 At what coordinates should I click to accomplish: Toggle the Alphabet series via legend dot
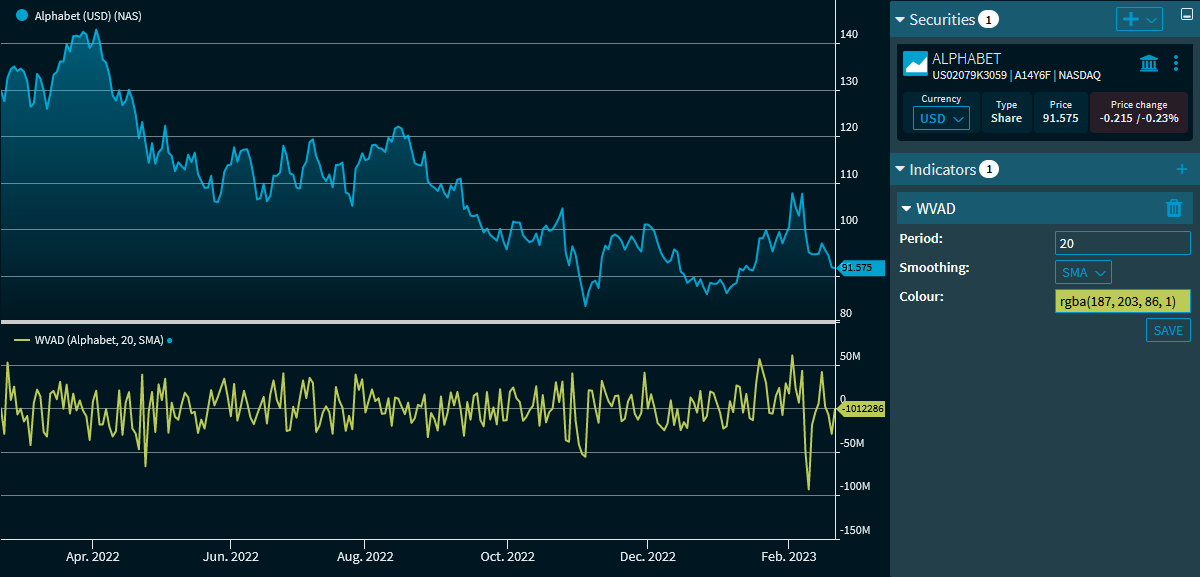point(22,16)
